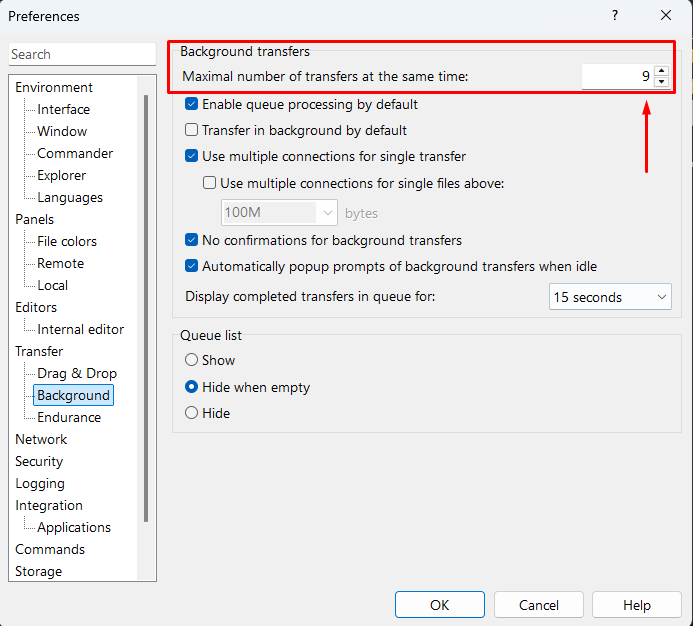Viewport: 693px width, 626px height.
Task: Click the Search preferences input field
Action: [82, 54]
